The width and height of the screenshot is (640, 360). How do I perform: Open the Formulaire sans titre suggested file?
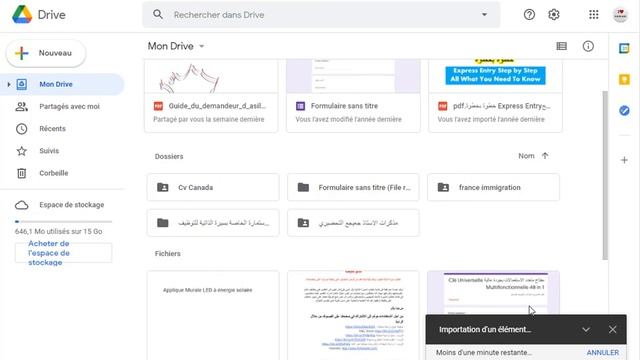tap(353, 96)
